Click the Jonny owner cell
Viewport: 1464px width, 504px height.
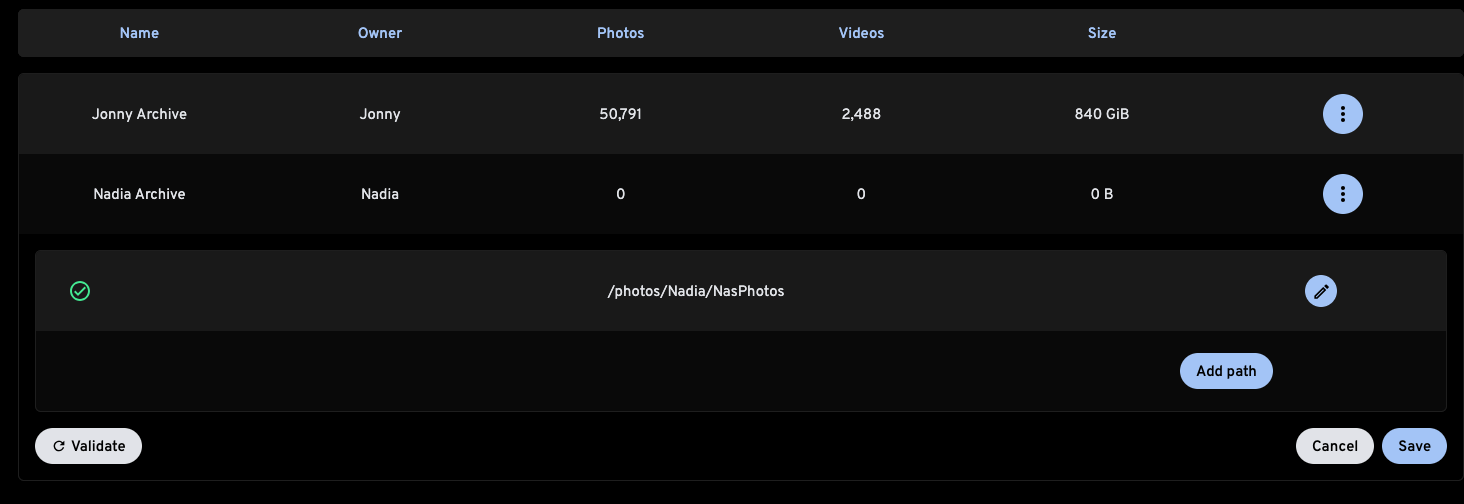(x=380, y=114)
